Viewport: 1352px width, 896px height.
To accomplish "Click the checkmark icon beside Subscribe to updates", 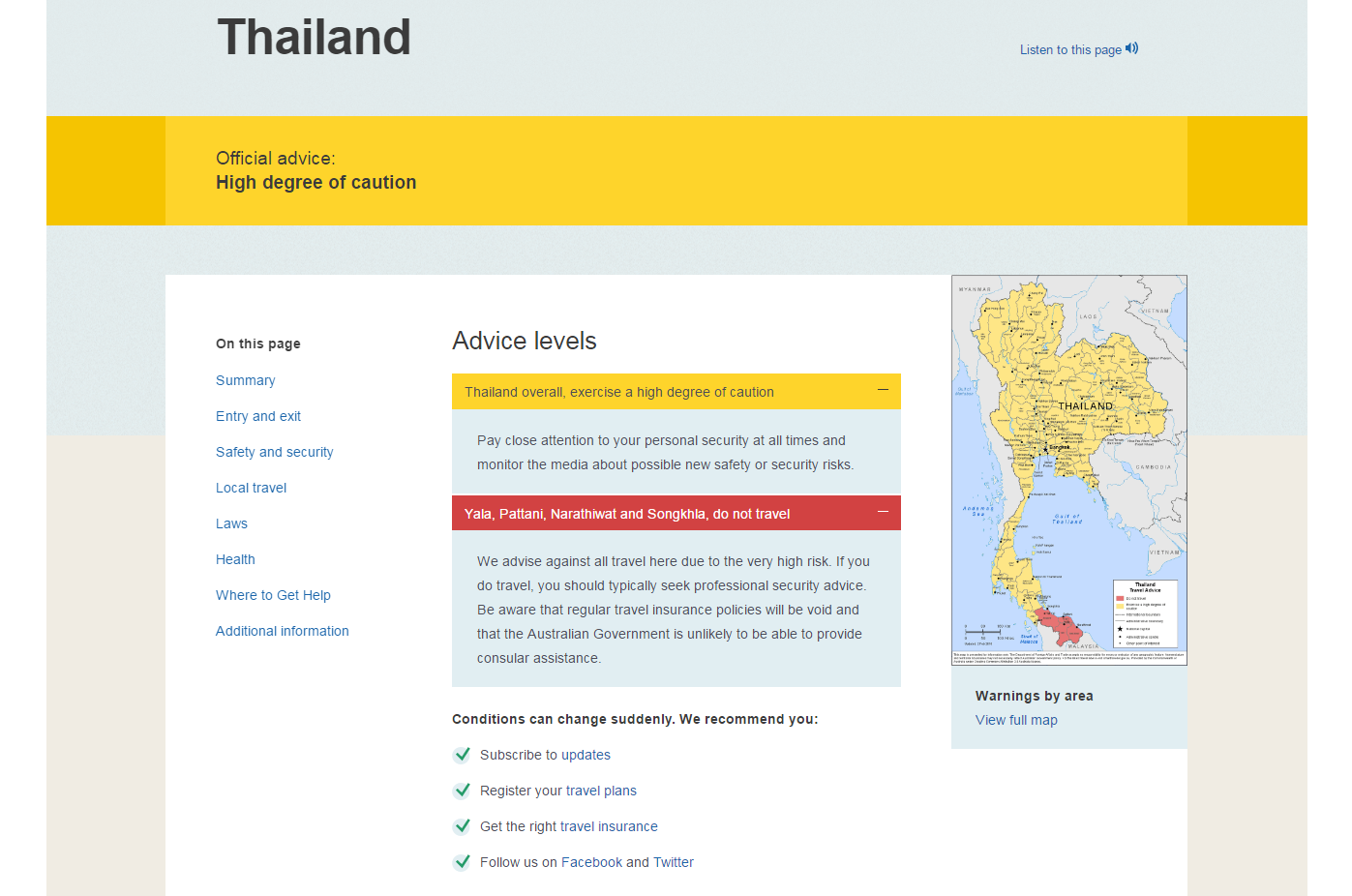I will 462,755.
